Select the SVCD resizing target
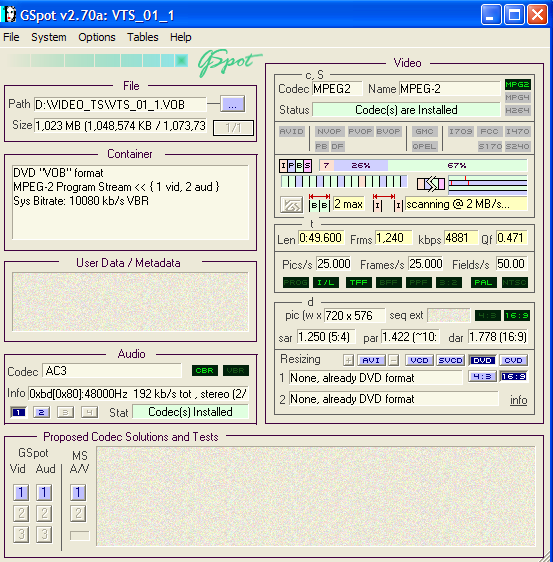The height and width of the screenshot is (562, 553). click(x=450, y=360)
